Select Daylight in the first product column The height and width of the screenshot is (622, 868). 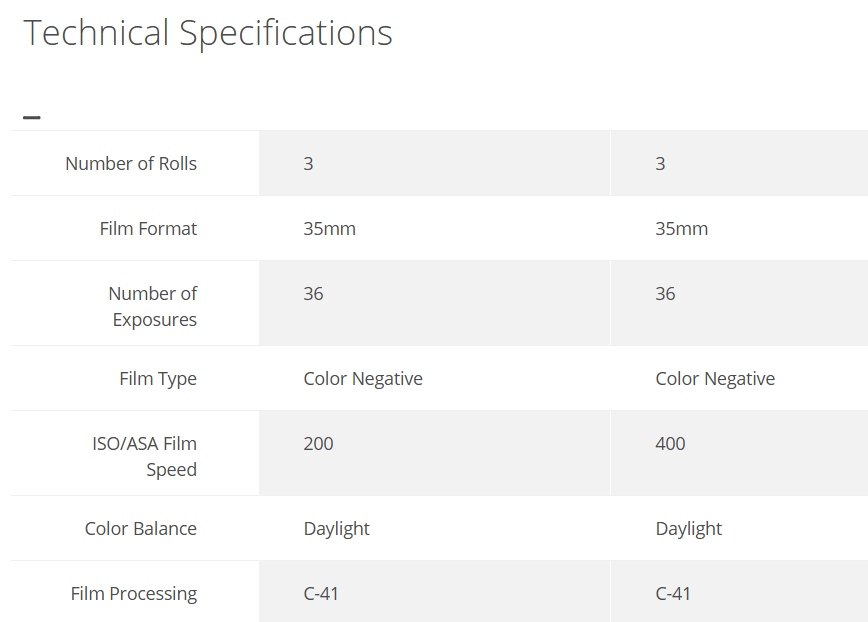pyautogui.click(x=337, y=528)
